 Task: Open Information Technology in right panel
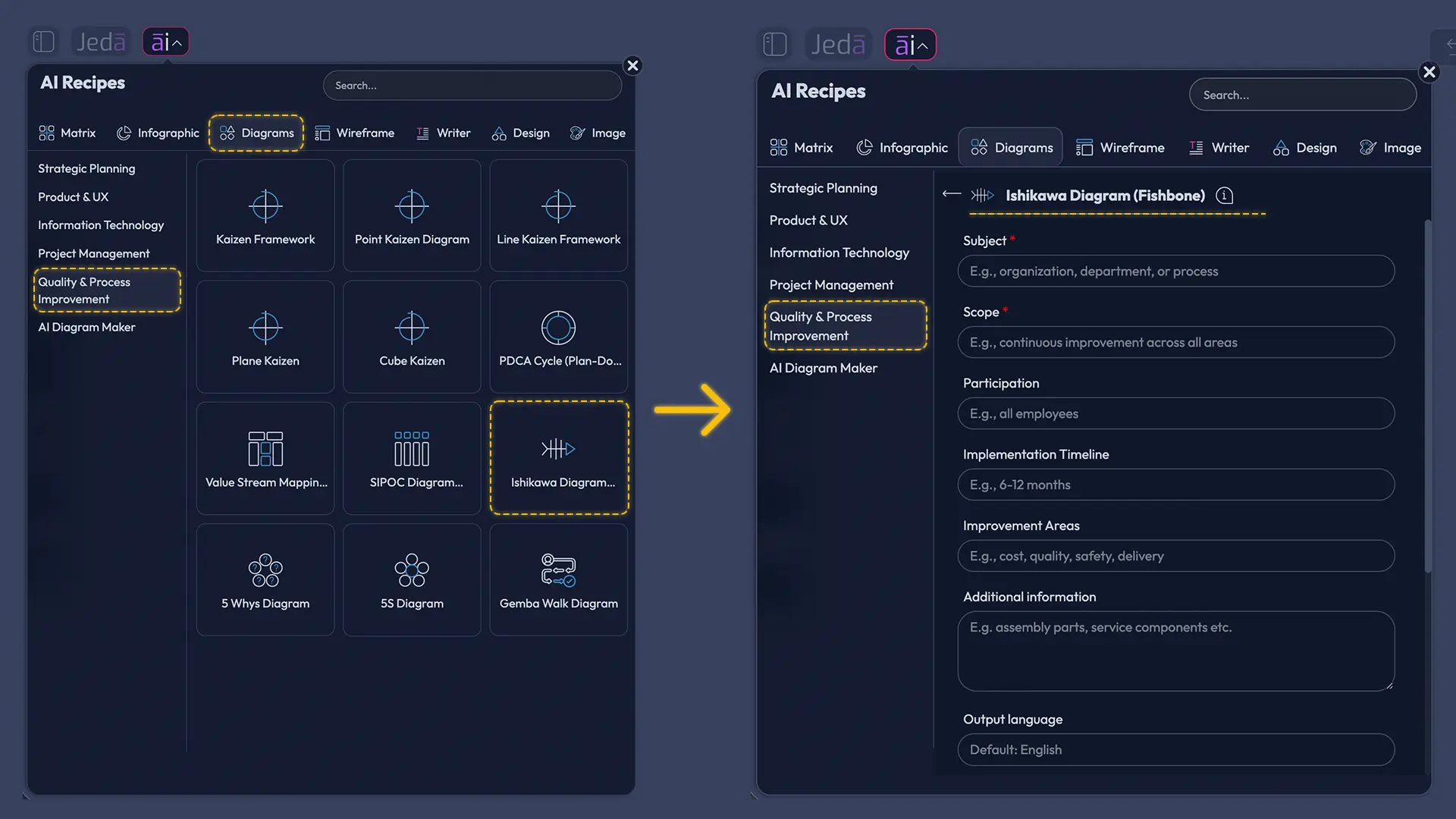839,253
